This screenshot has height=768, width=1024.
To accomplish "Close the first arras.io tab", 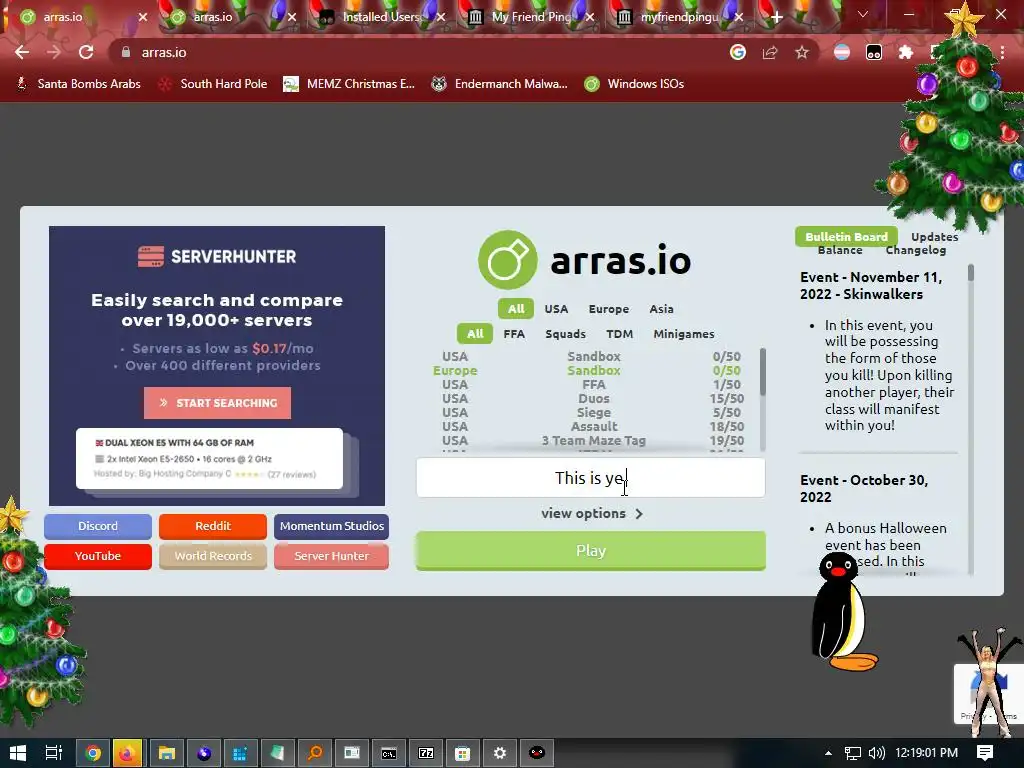I will tap(143, 17).
